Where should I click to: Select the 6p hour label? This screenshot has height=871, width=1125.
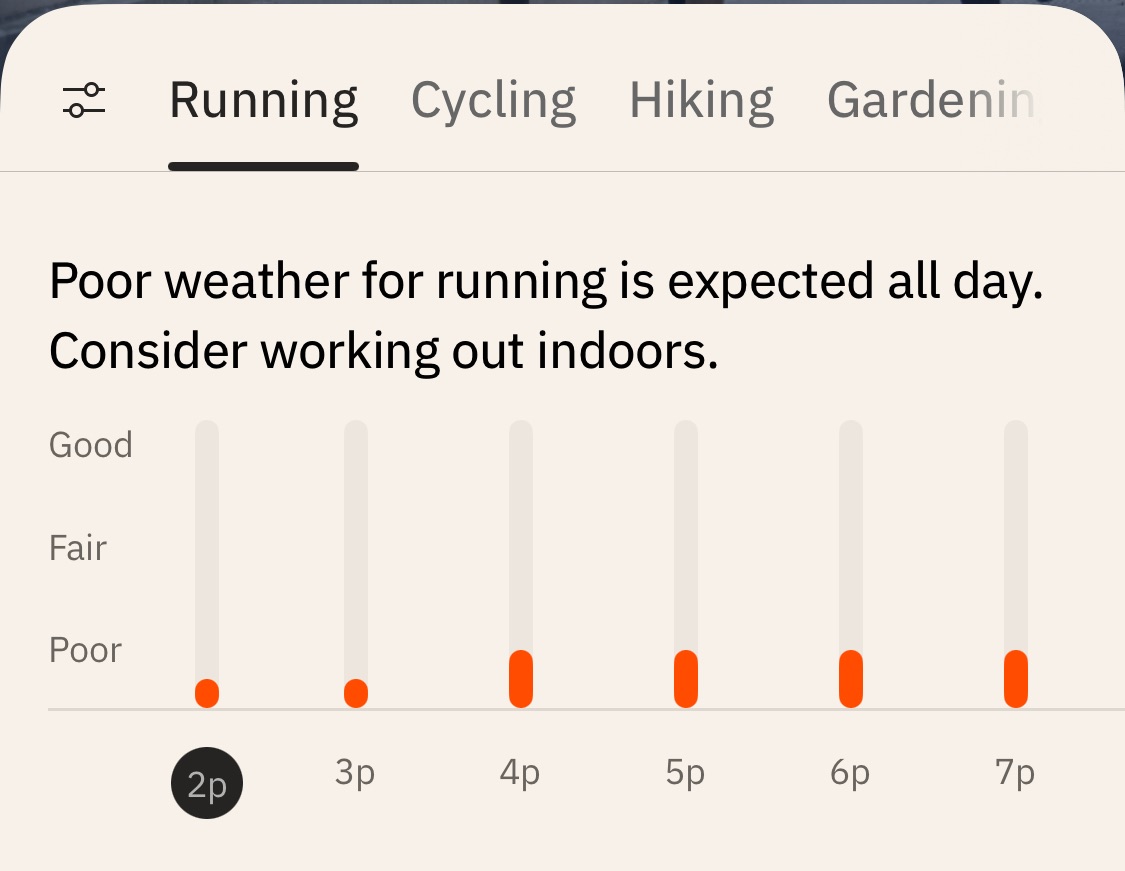point(850,773)
